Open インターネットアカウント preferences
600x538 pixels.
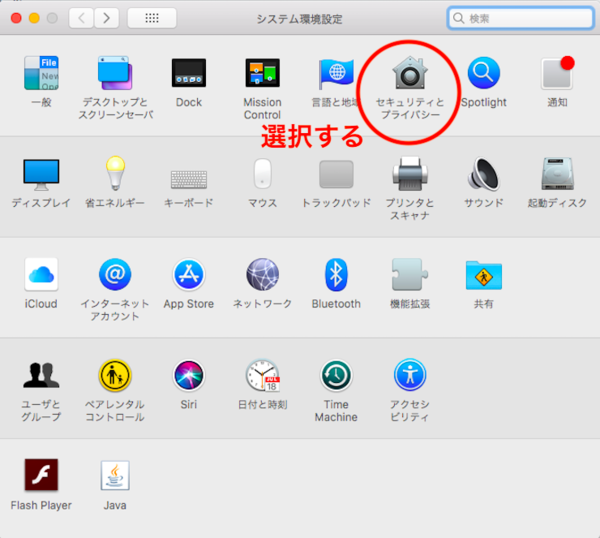tap(115, 274)
